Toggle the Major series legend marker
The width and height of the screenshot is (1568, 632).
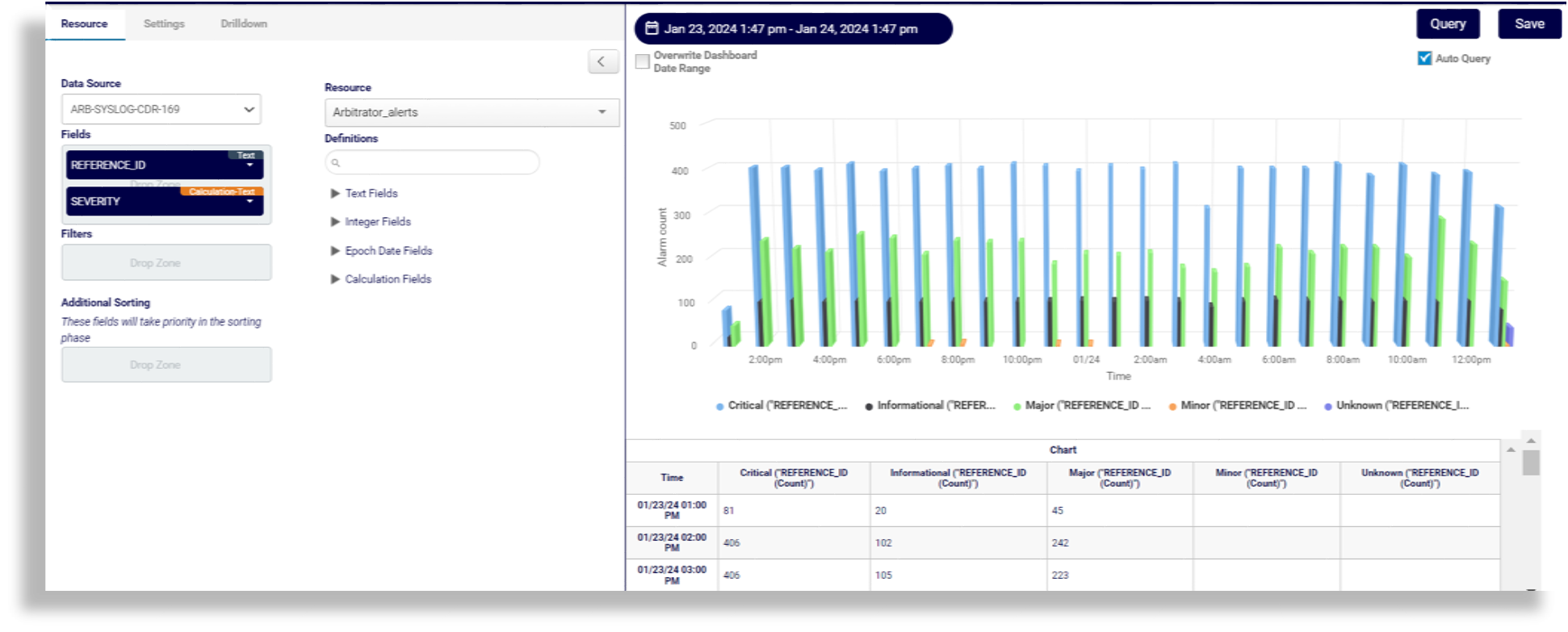coord(1017,407)
